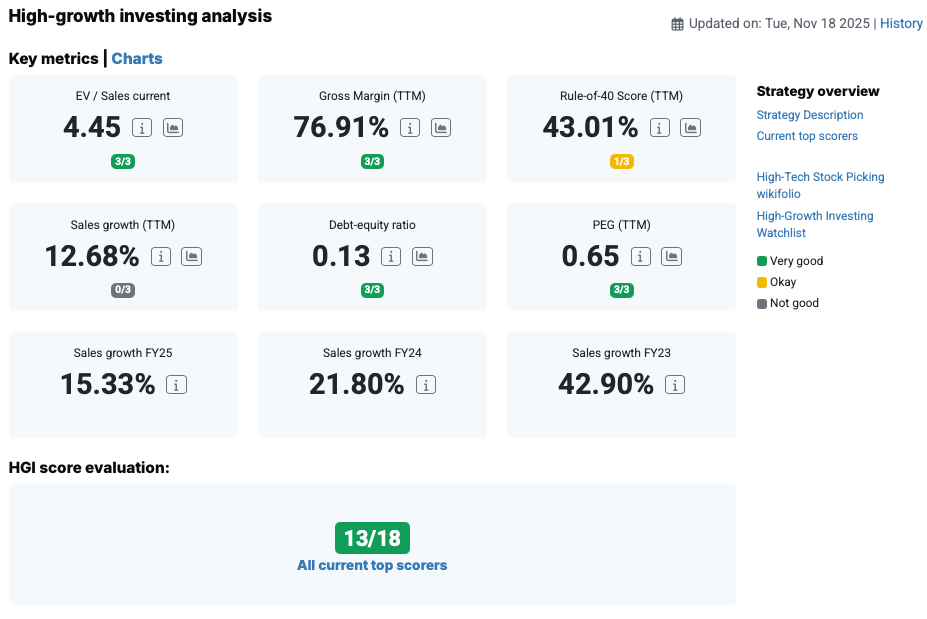927x619 pixels.
Task: Open the Debt-equity ratio chart icon
Action: [x=422, y=257]
